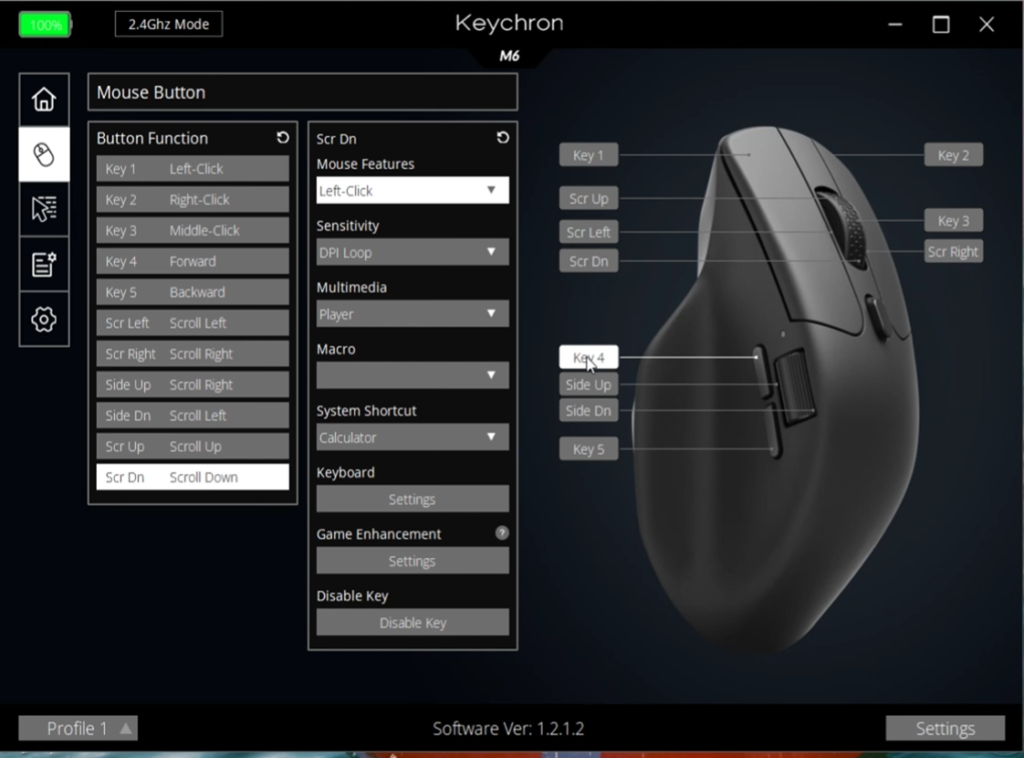Select Scr Right Scroll Right row
Screen dimensions: 1024x758
(x=193, y=354)
